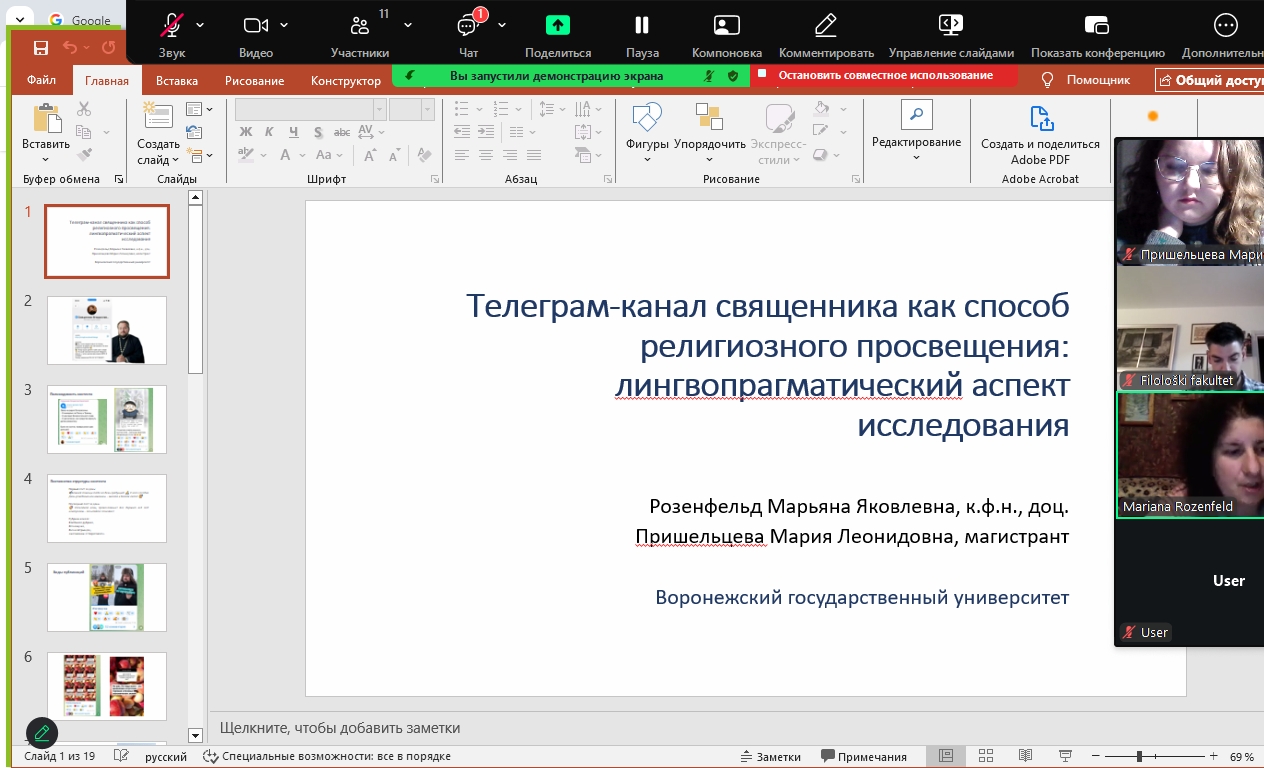Toggle the Notes (Заметки) pane

(x=771, y=756)
